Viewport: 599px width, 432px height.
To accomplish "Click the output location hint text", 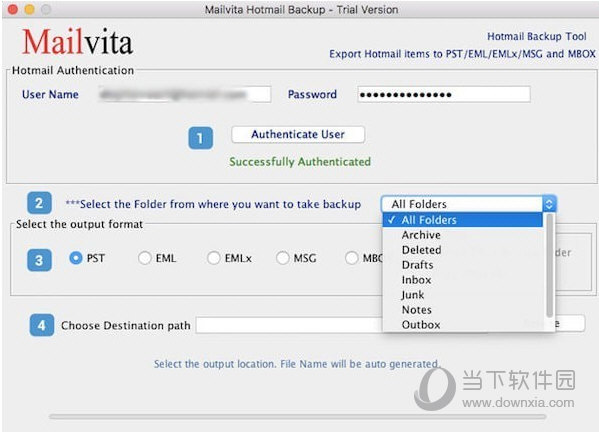I will coord(297,364).
